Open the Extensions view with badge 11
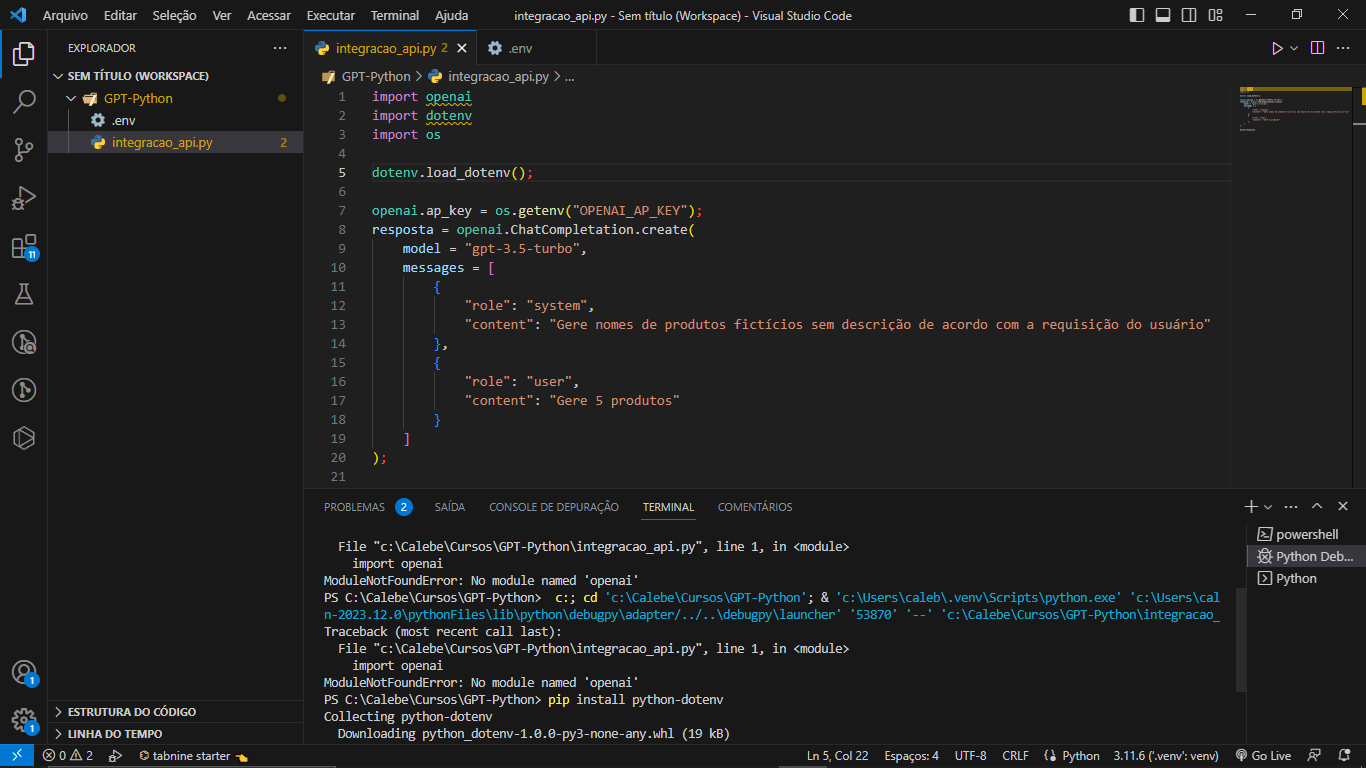Image resolution: width=1366 pixels, height=768 pixels. [24, 247]
